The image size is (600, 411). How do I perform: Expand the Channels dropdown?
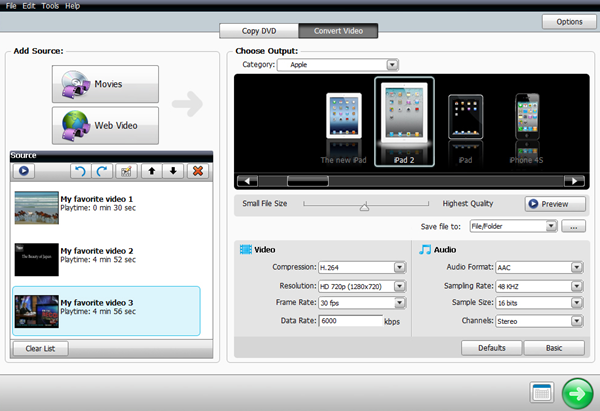click(577, 321)
